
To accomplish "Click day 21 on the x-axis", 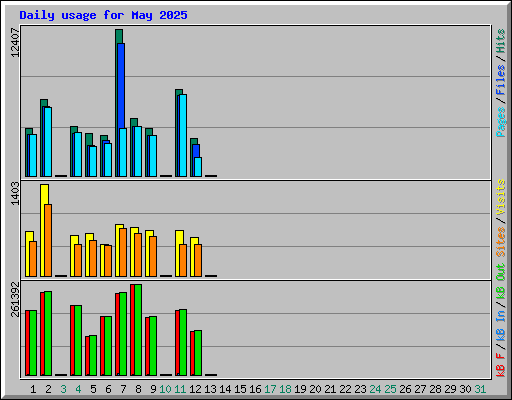I will [331, 389].
